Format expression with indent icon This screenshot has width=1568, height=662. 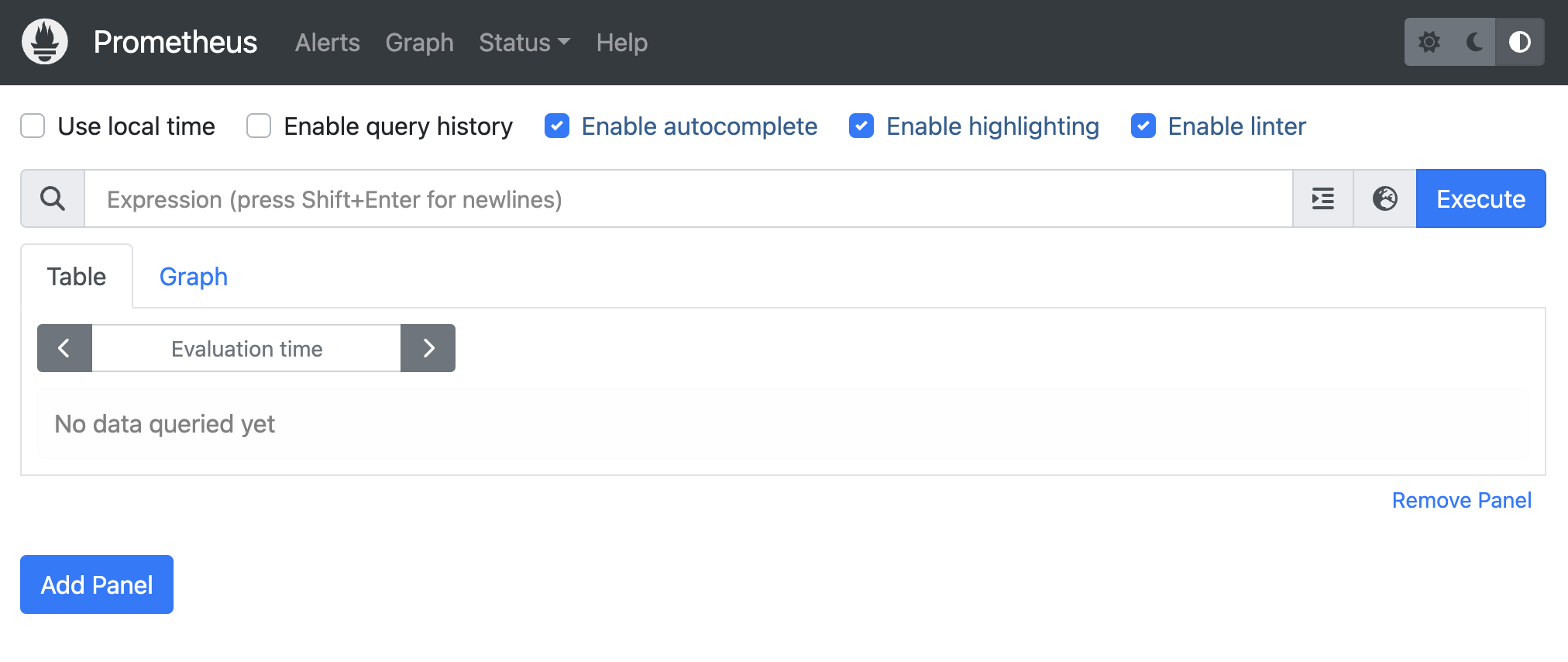click(x=1323, y=198)
